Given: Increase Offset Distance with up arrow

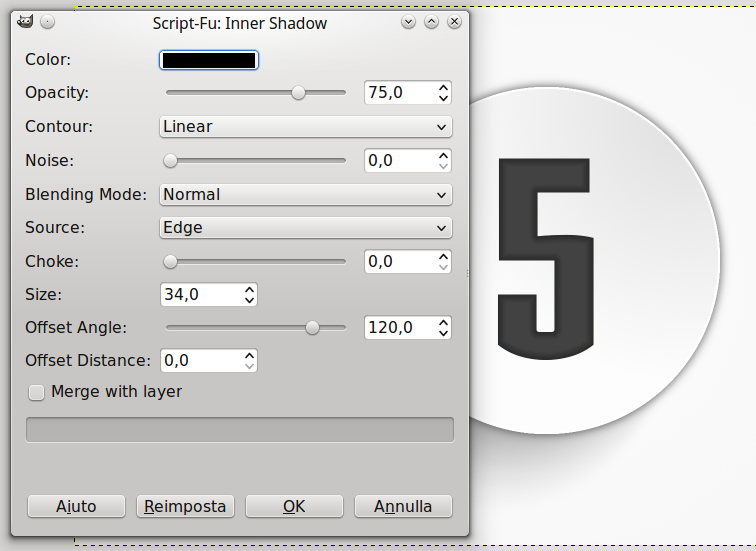Looking at the screenshot, I should tap(249, 355).
